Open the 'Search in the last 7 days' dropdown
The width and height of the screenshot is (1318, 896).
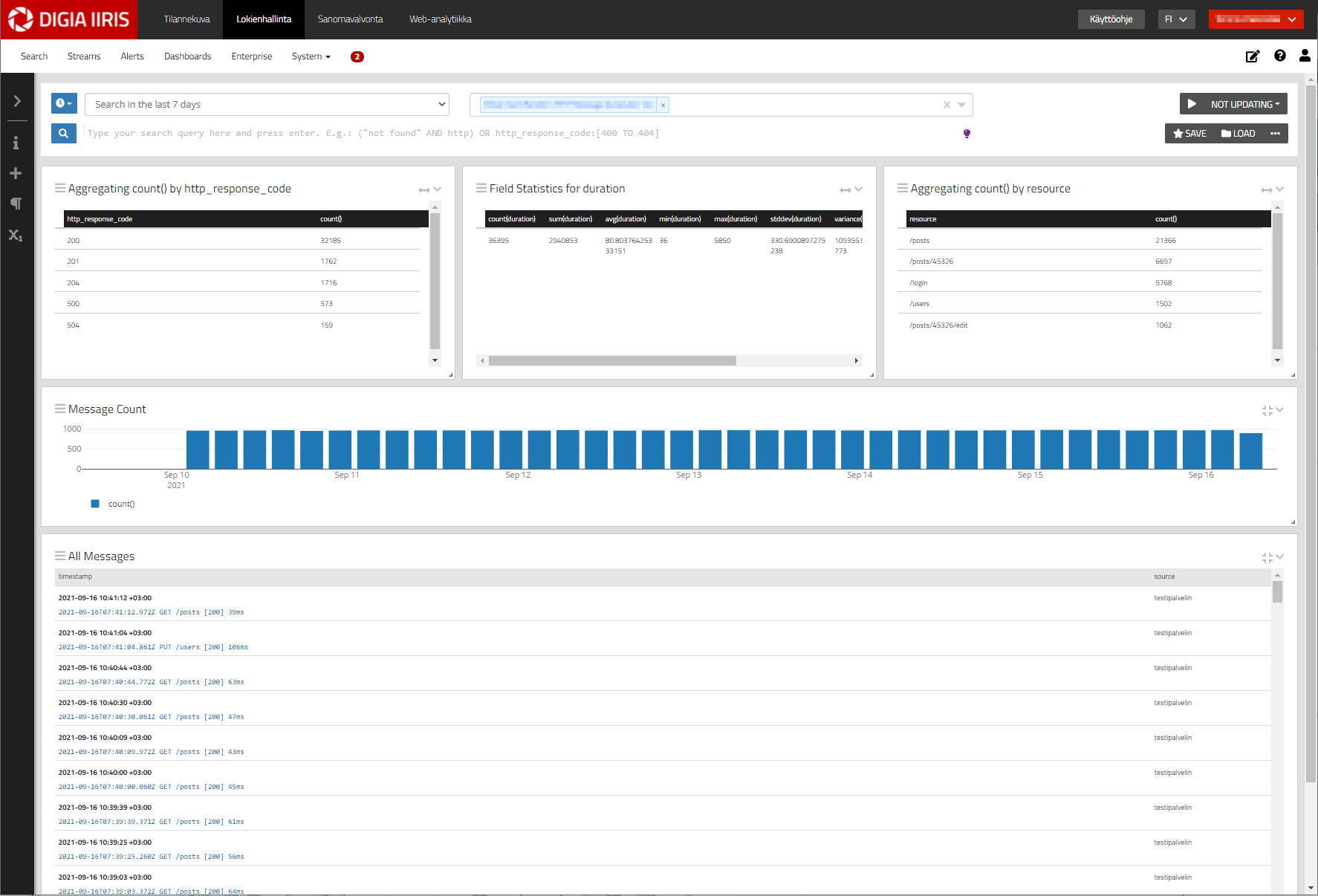(267, 104)
